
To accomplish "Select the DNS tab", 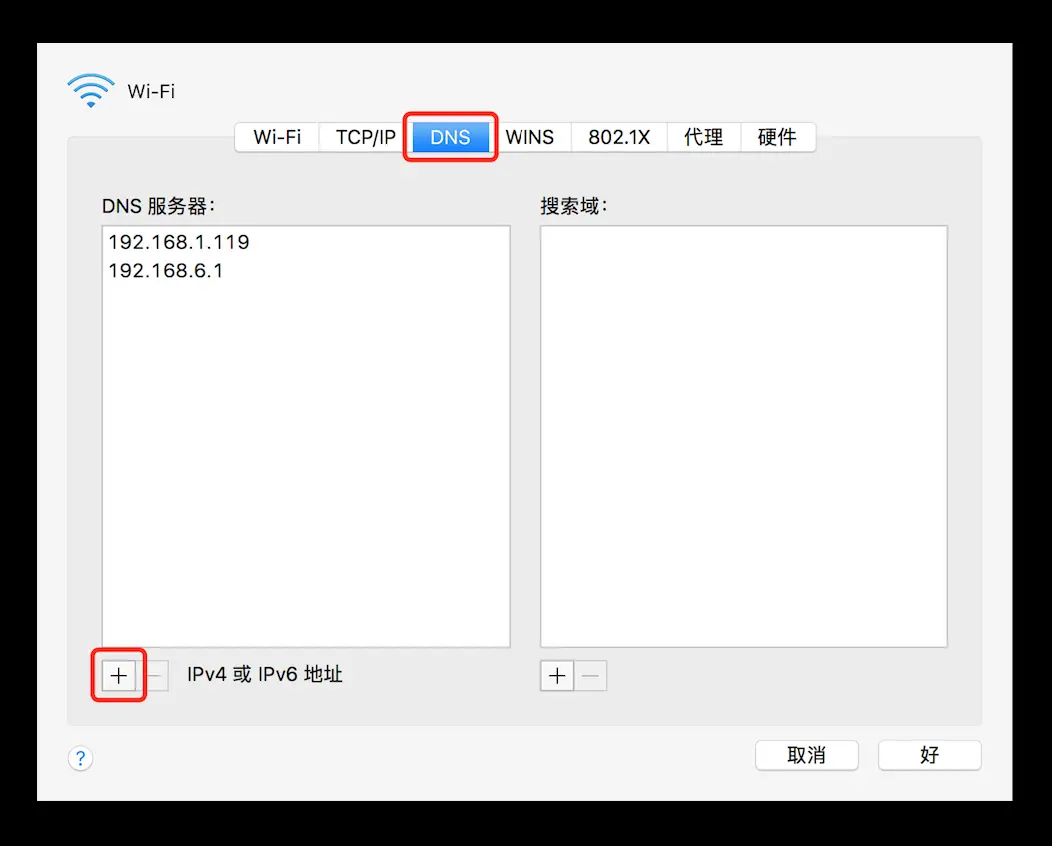I will 449,138.
